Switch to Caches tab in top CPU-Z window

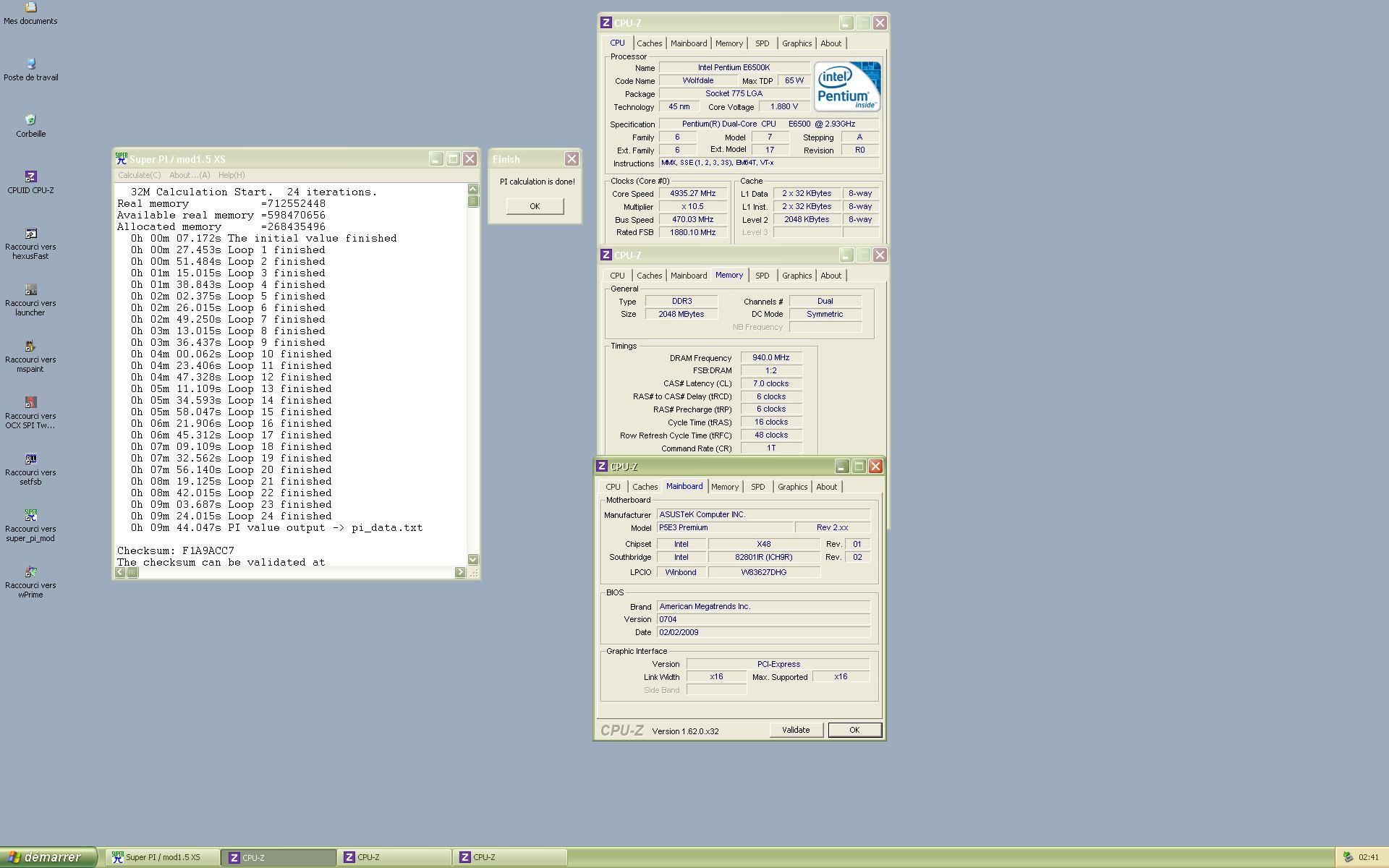pyautogui.click(x=649, y=43)
